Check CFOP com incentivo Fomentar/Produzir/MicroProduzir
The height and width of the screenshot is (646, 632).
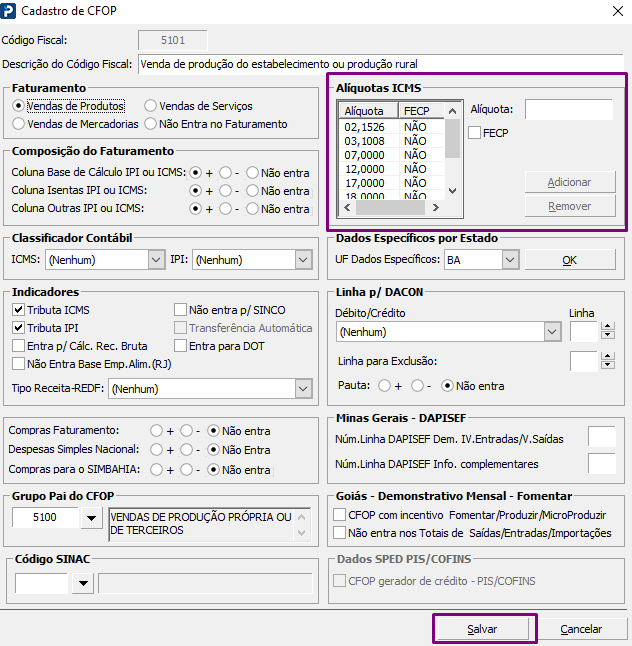click(339, 515)
